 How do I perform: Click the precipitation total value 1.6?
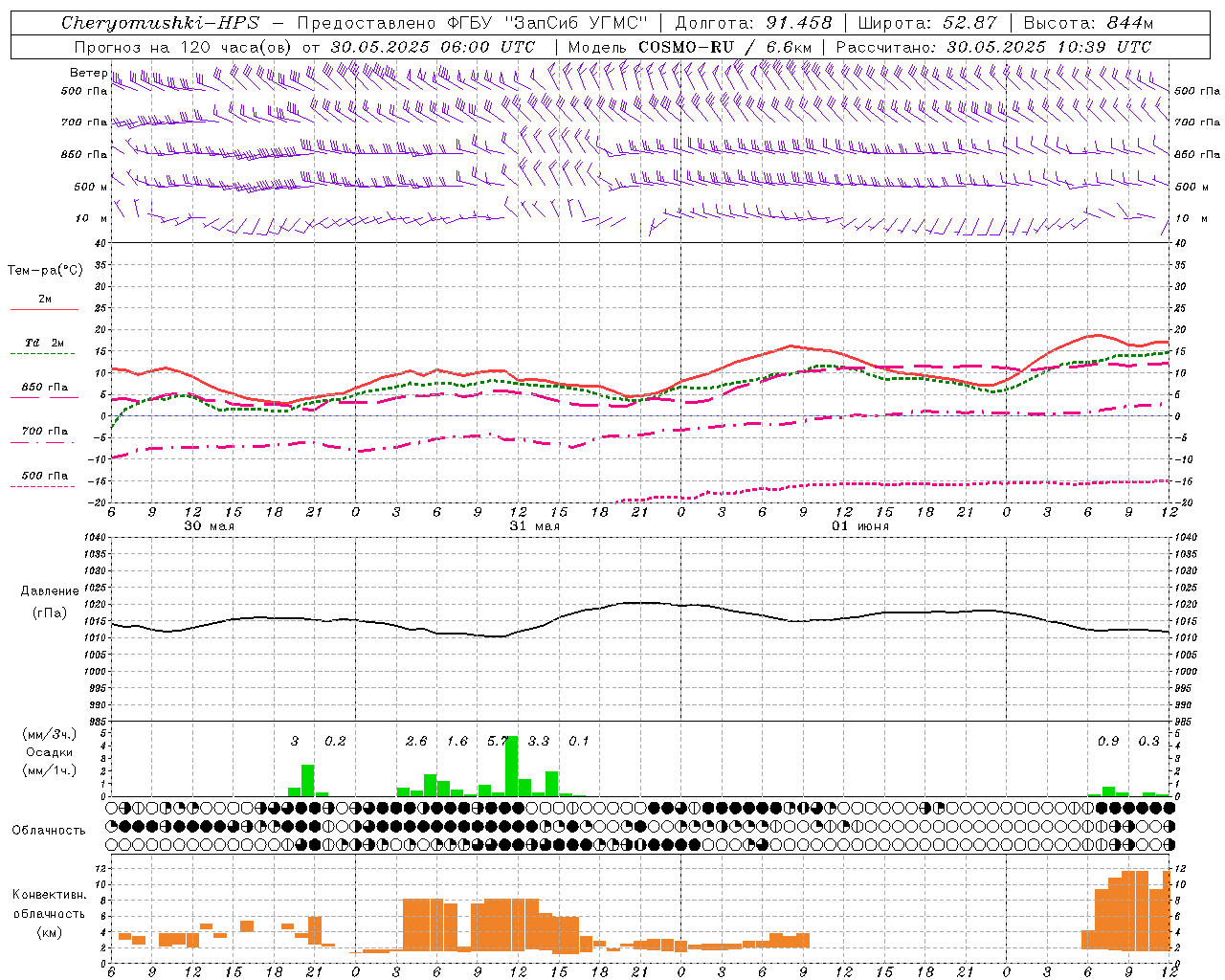point(457,741)
